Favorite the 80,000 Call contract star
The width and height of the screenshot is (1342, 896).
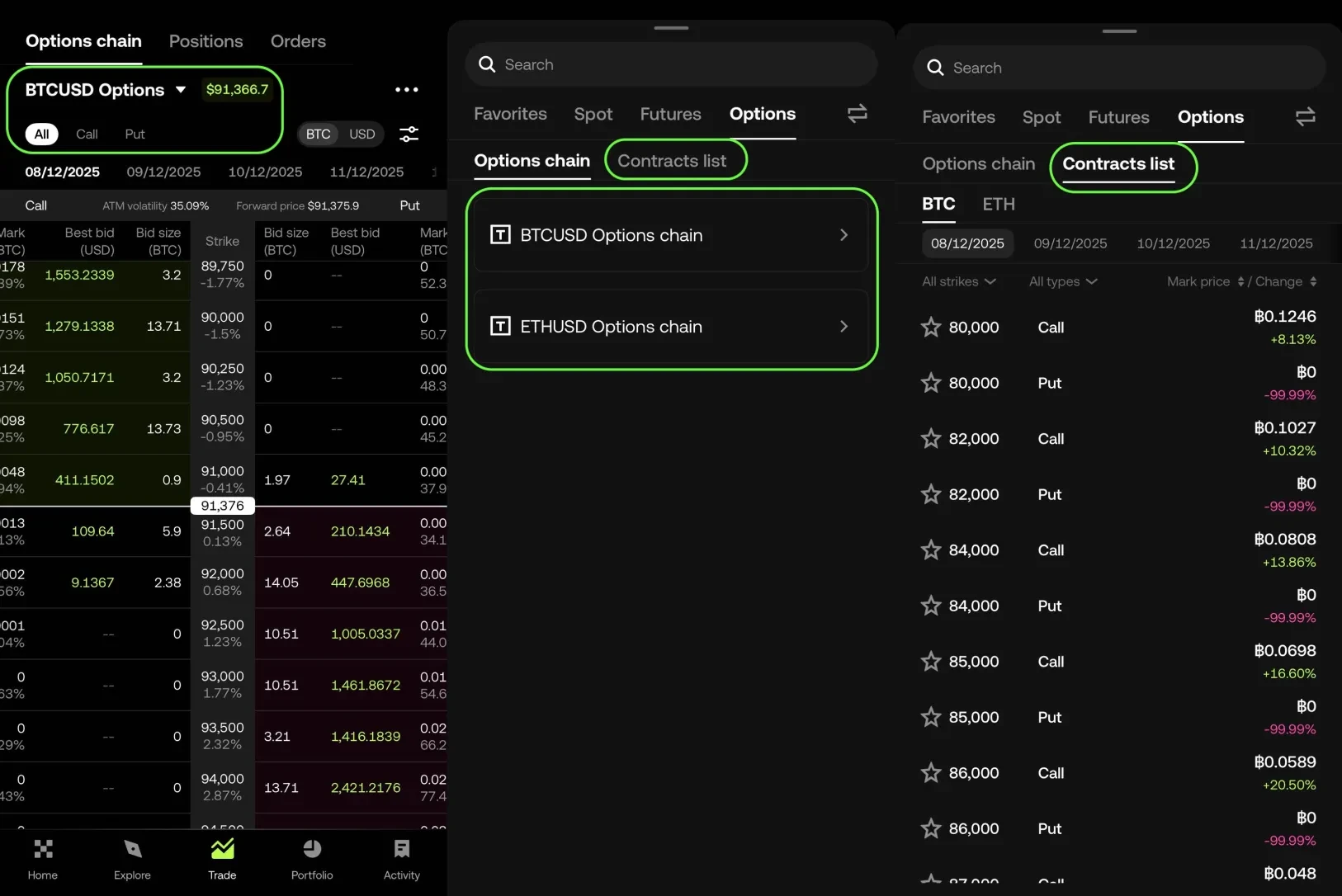(x=931, y=328)
